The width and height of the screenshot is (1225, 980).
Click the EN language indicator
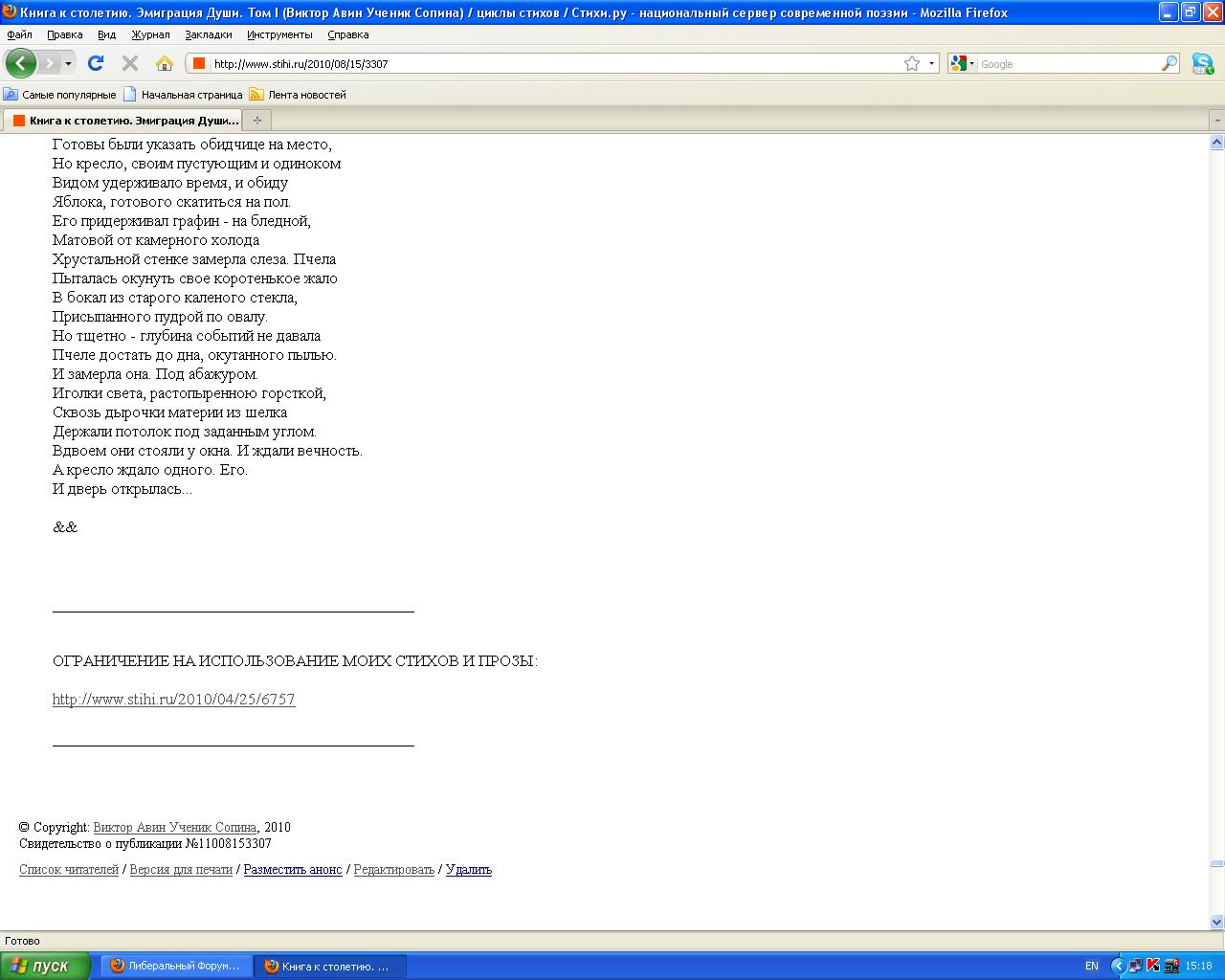click(x=1092, y=967)
